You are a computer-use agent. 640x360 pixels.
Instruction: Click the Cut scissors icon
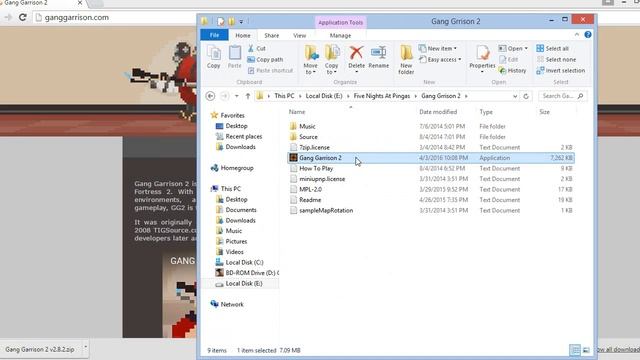[251, 48]
